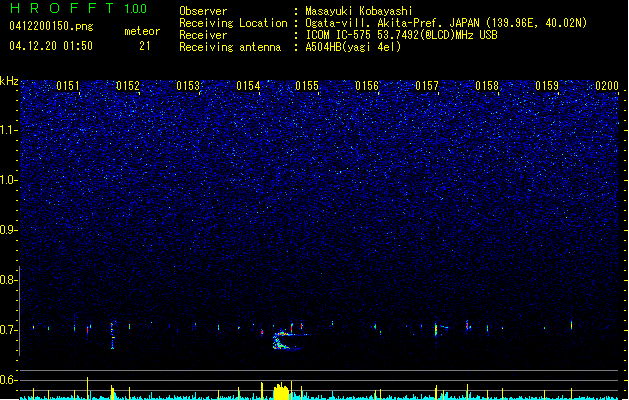The image size is (629, 400).
Task: Click the 0.6 kHz axis label
Action: click(x=8, y=380)
